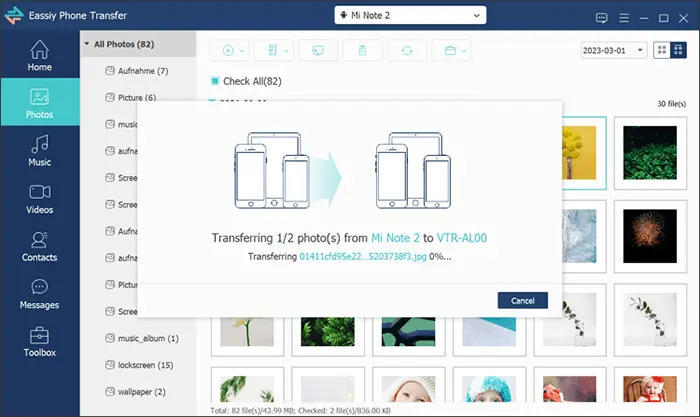Click the Add photos plus icon
The image size is (700, 417).
[x=228, y=50]
